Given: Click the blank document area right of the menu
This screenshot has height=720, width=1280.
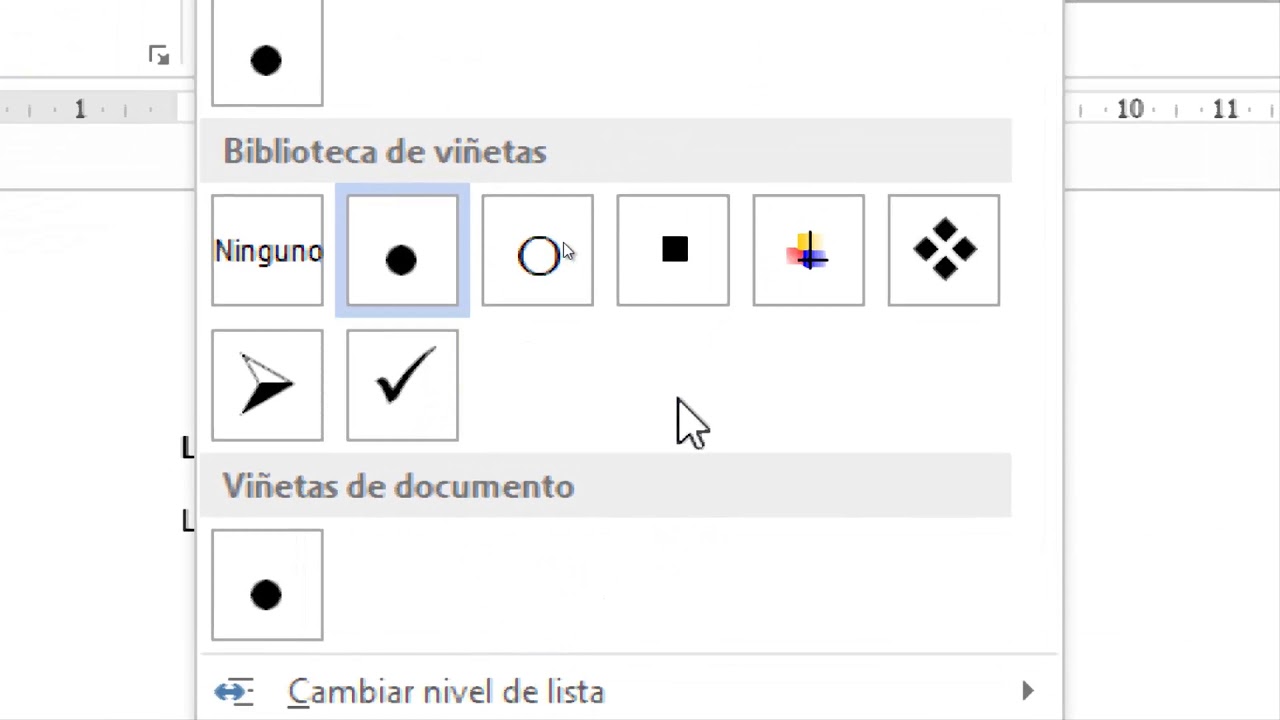Looking at the screenshot, I should (1170, 400).
